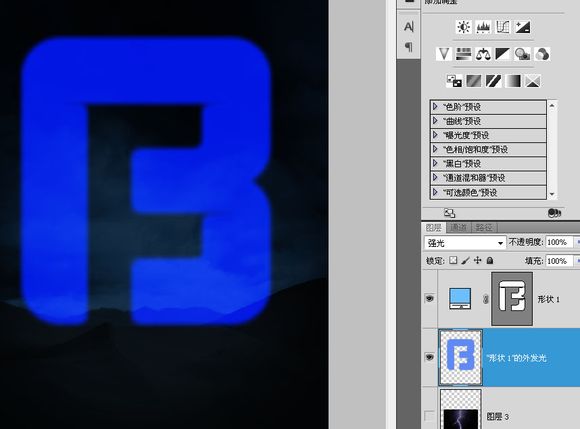Viewport: 580px width, 429px height.
Task: Add a Color Balance adjustment (scales icon)
Action: [483, 54]
